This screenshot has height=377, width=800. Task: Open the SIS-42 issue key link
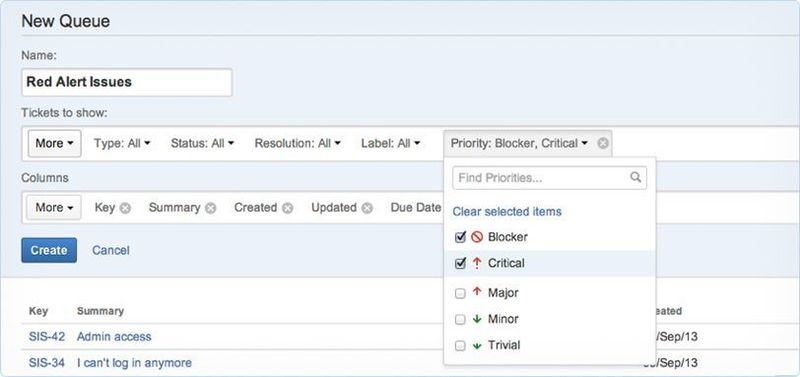click(47, 337)
